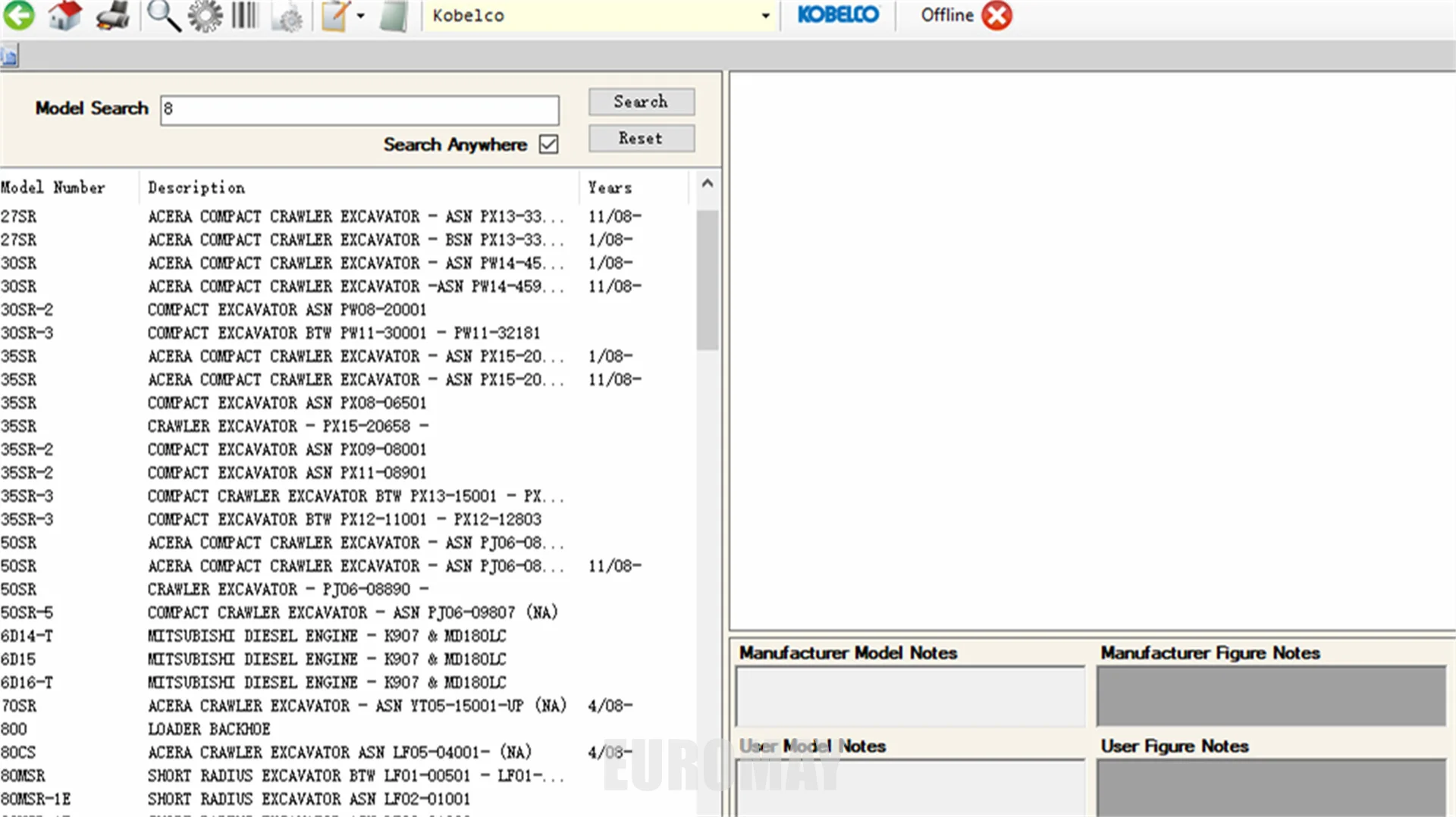Select the 35SR-3 row BTW PX13-15001
The width and height of the screenshot is (1456, 817).
pos(347,496)
